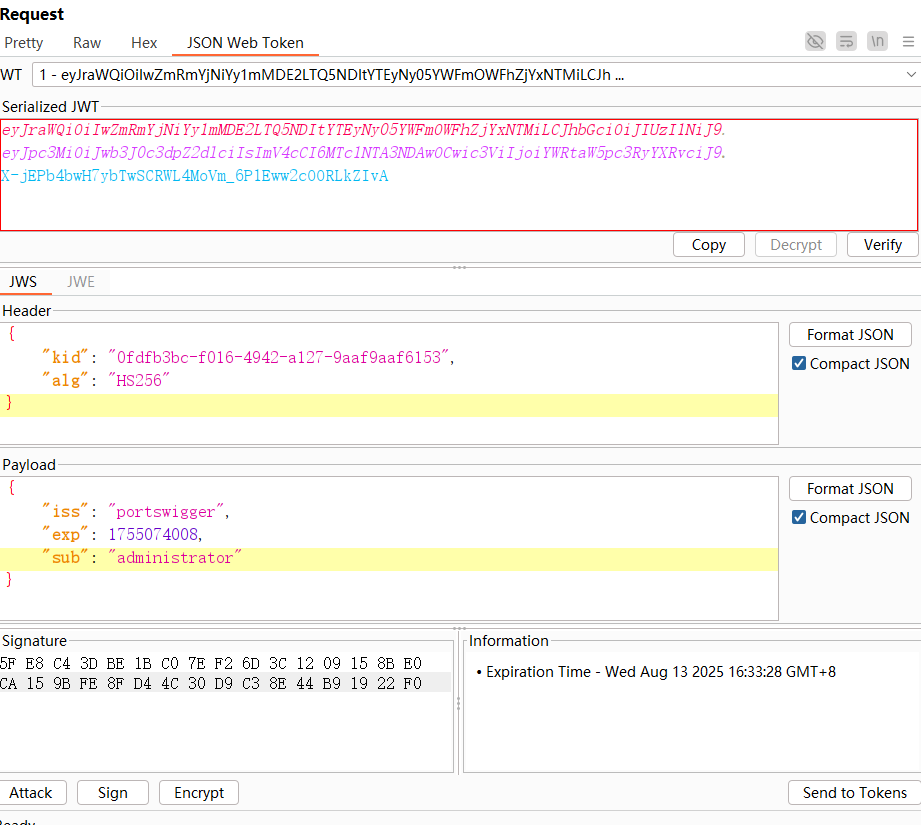The image size is (921, 825).
Task: Click the "sub" administrator value in Payload
Action: [x=174, y=558]
